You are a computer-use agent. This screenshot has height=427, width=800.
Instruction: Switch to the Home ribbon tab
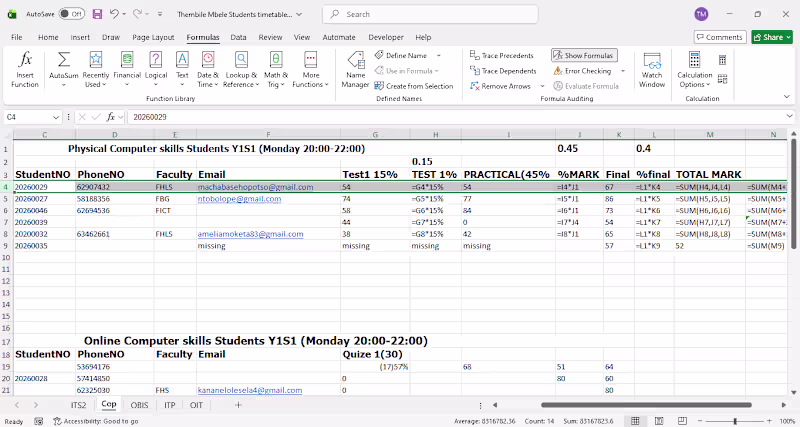tap(48, 37)
